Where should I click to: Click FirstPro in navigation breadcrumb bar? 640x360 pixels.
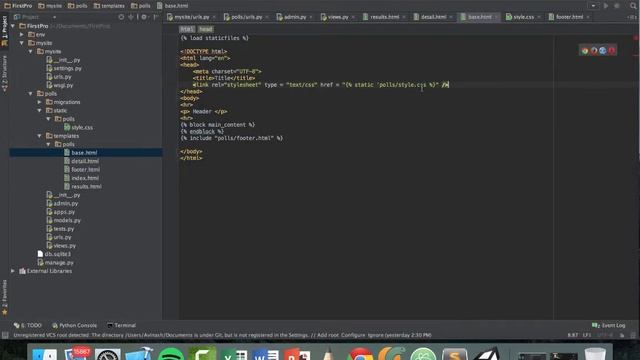pos(18,6)
